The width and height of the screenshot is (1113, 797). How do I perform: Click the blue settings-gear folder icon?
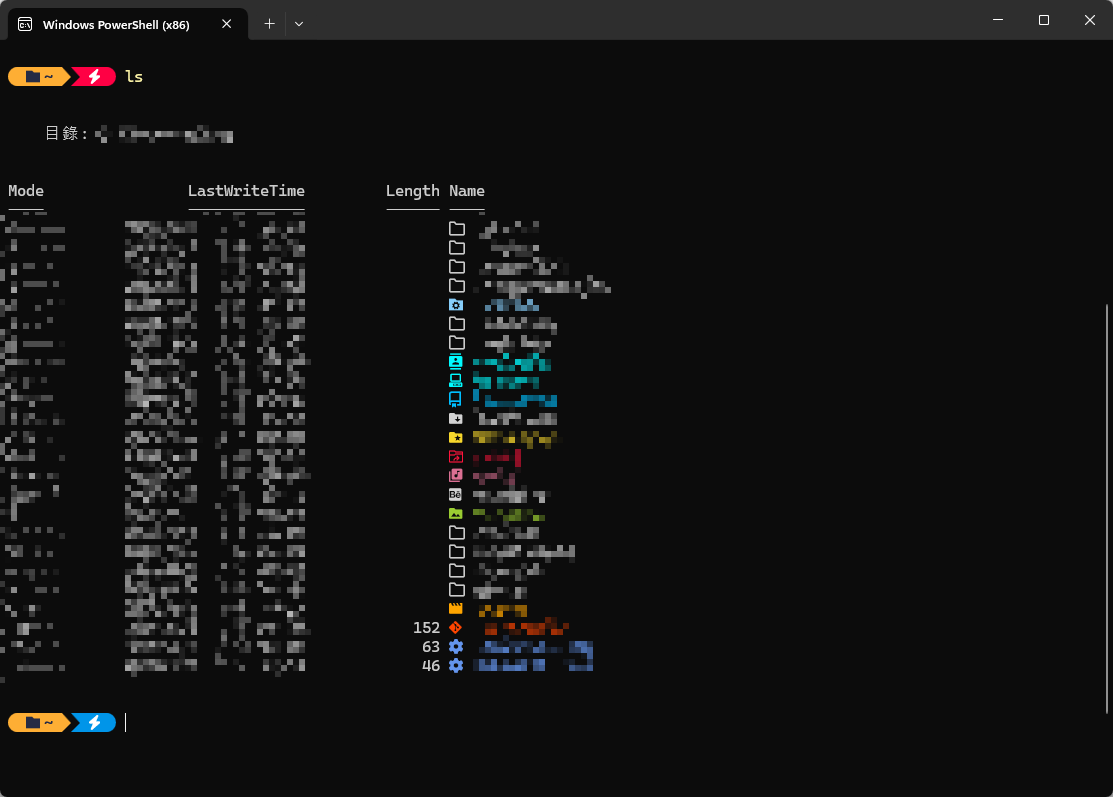[x=456, y=304]
